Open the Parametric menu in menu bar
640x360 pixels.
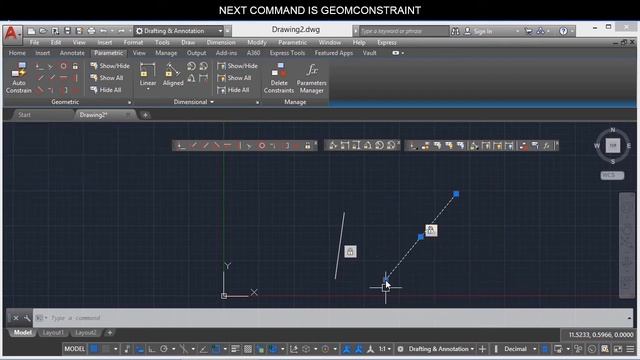[292, 42]
